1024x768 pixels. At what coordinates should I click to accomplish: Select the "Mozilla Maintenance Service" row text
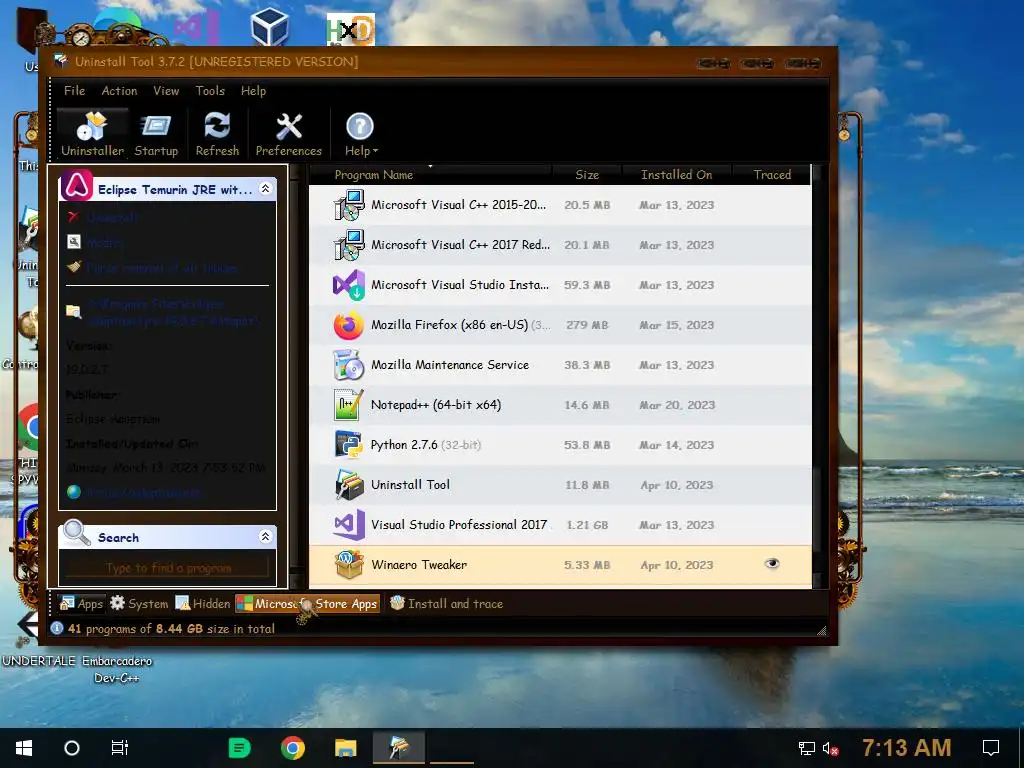(450, 365)
